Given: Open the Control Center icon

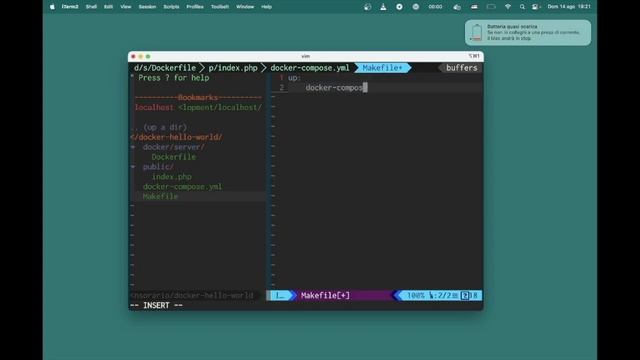Looking at the screenshot, I should pyautogui.click(x=536, y=7).
